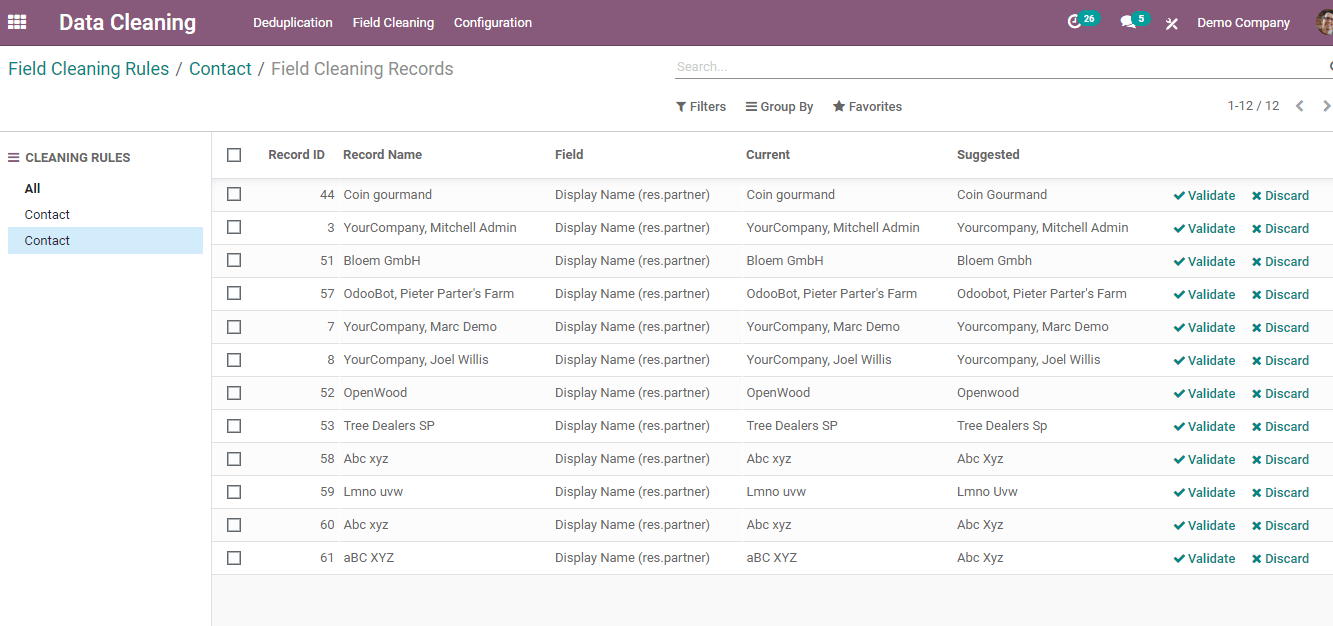Open the apps grid menu icon
Viewport: 1333px width, 626px height.
pyautogui.click(x=17, y=22)
